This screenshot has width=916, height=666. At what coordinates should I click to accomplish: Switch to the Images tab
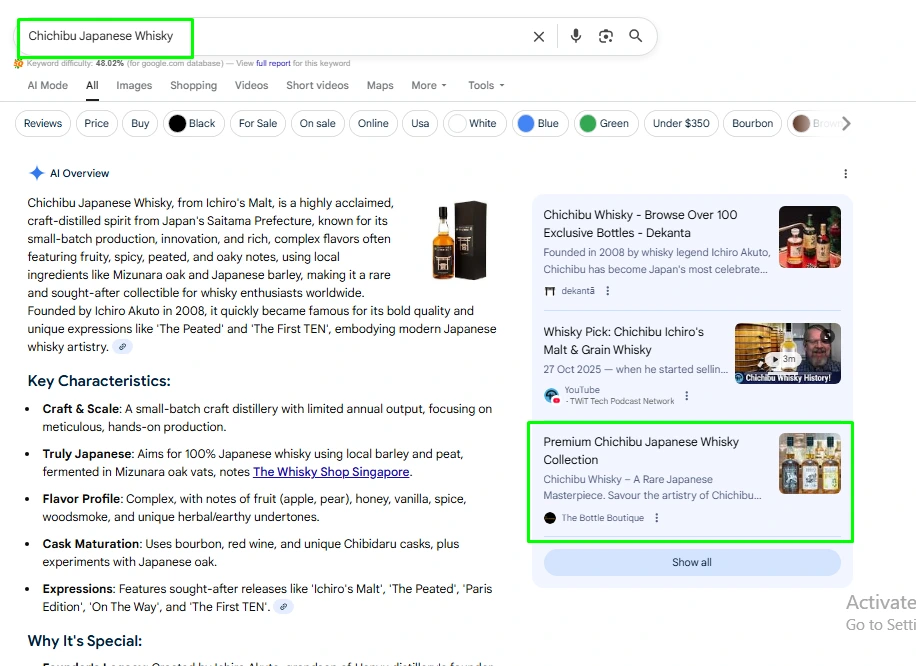[134, 86]
